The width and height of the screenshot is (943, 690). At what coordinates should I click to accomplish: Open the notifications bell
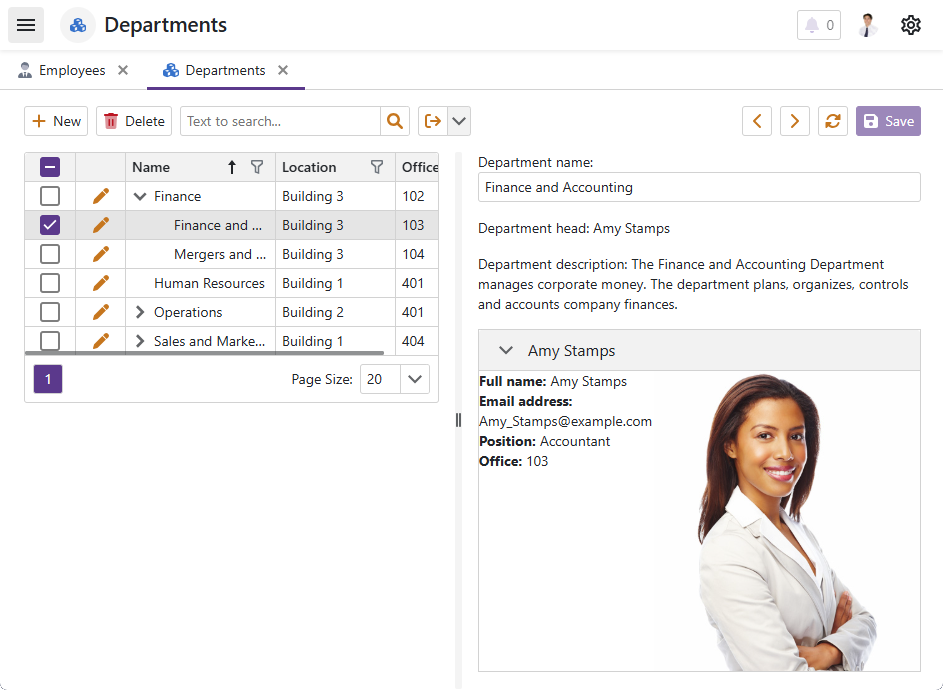(x=819, y=25)
